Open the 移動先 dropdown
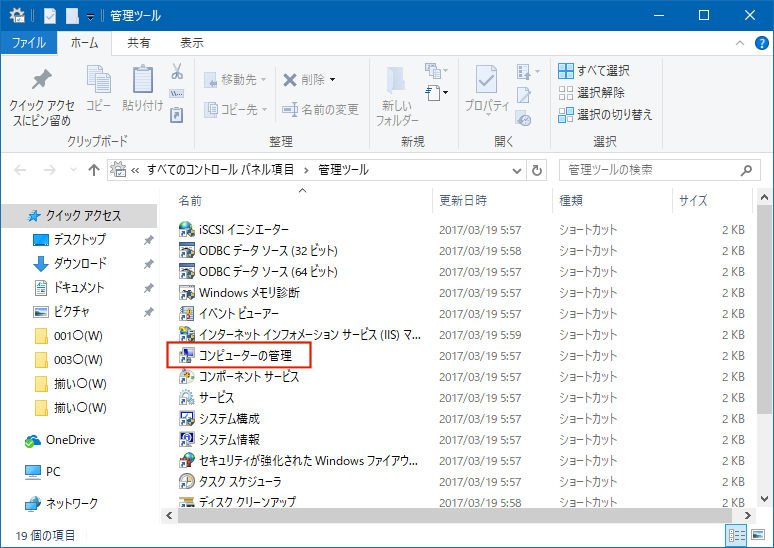The width and height of the screenshot is (774, 548). [x=263, y=79]
